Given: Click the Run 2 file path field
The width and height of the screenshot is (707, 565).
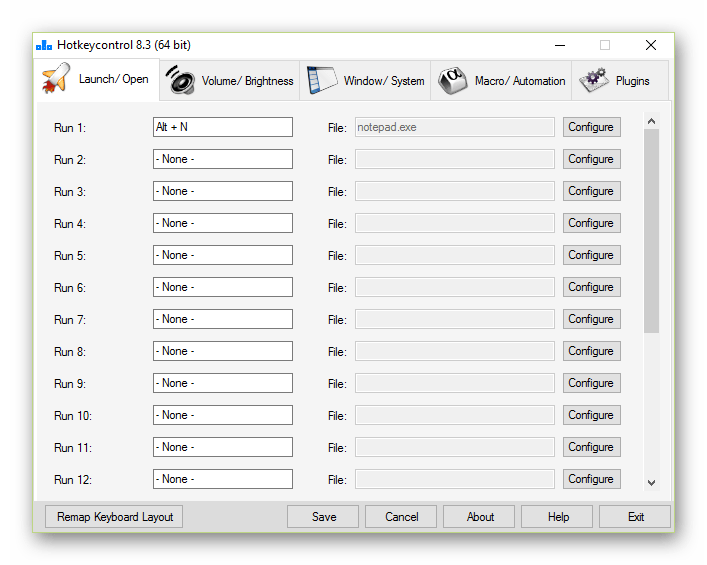Looking at the screenshot, I should 454,159.
